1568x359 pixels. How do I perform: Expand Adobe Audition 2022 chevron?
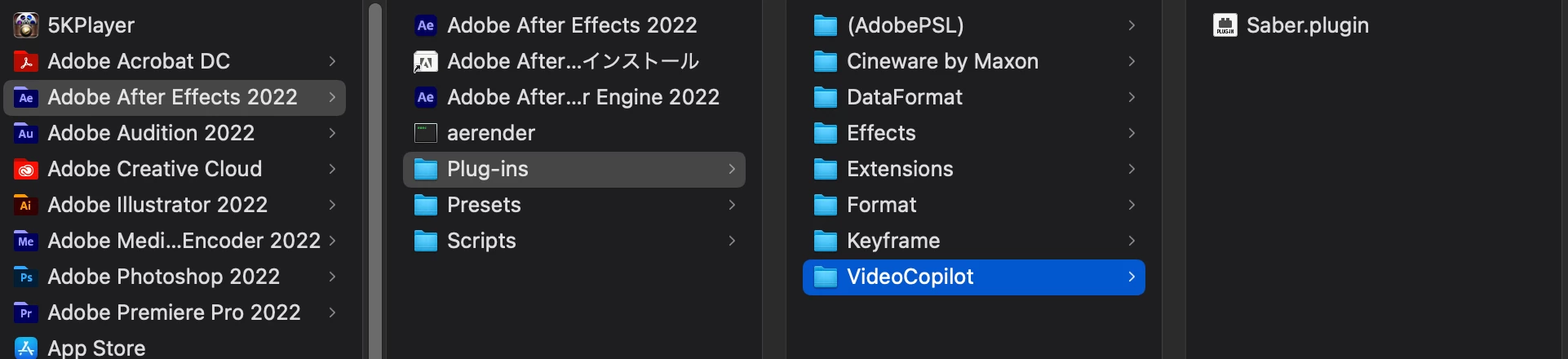pyautogui.click(x=332, y=133)
